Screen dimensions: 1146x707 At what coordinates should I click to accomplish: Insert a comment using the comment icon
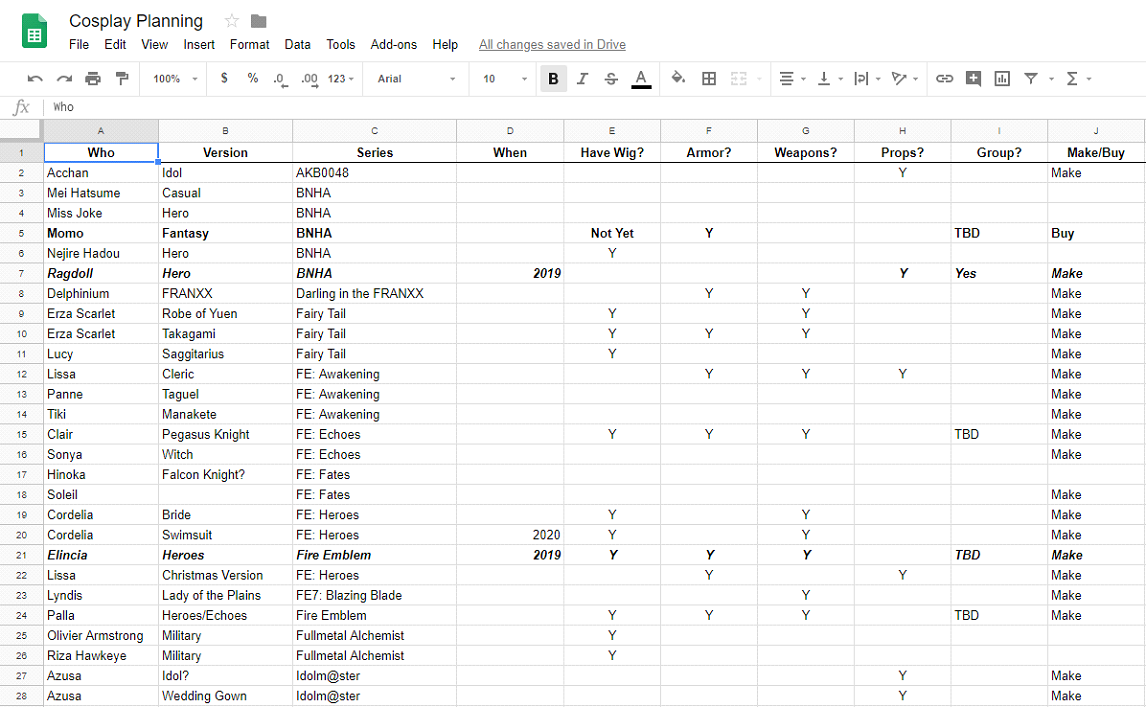coord(973,78)
